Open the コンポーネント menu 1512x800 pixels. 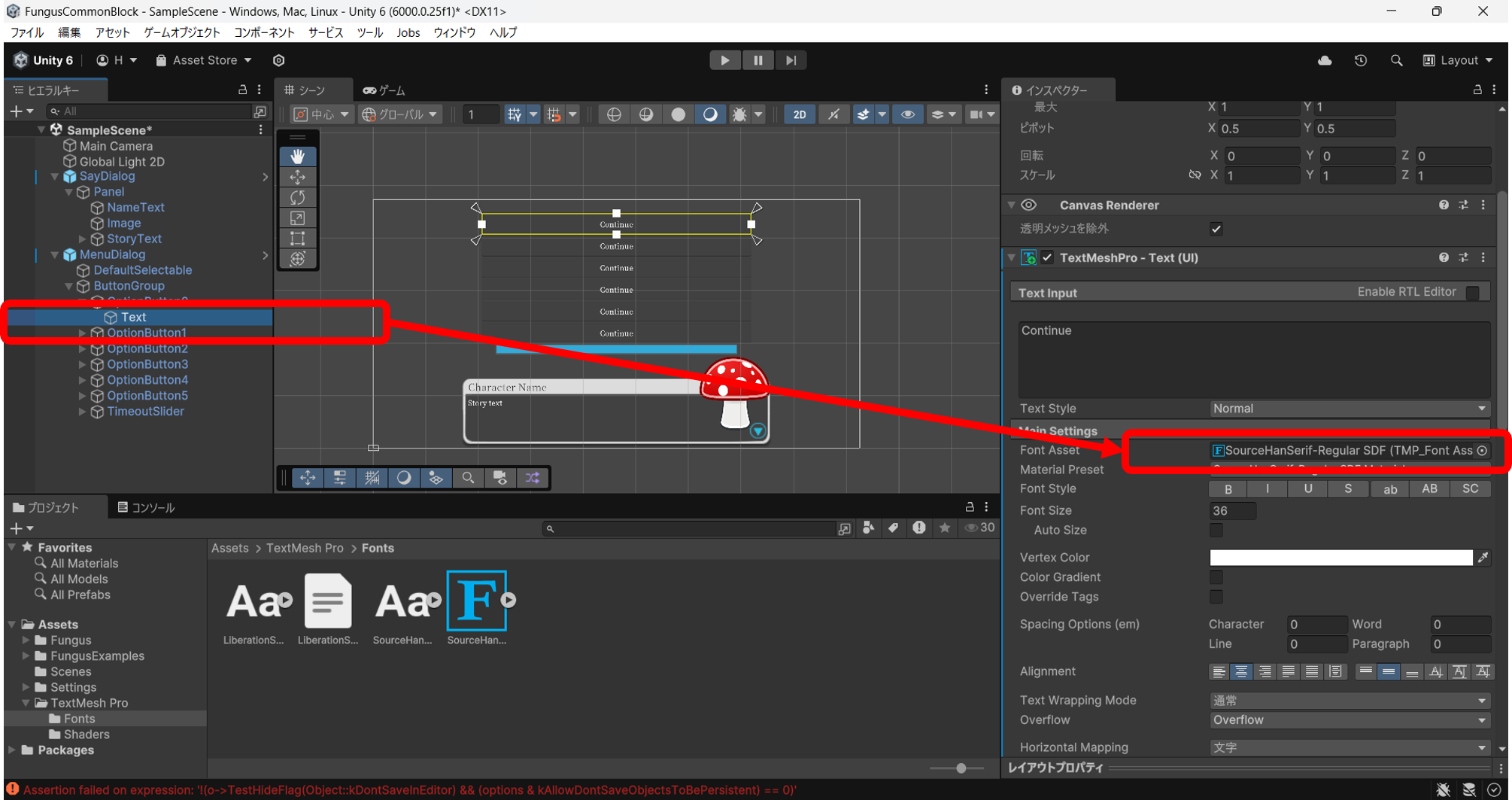263,32
